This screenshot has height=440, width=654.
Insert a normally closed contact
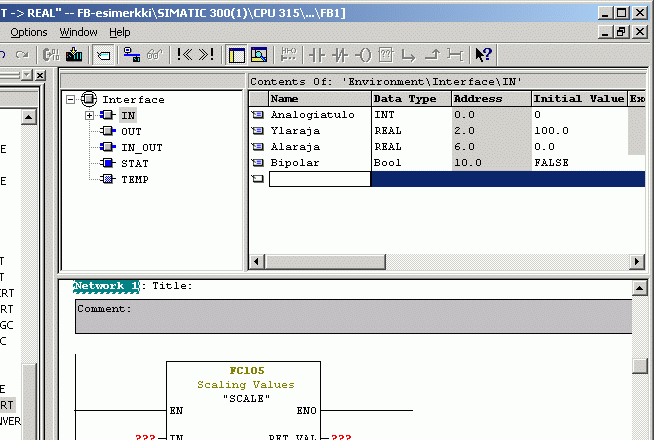pos(340,55)
